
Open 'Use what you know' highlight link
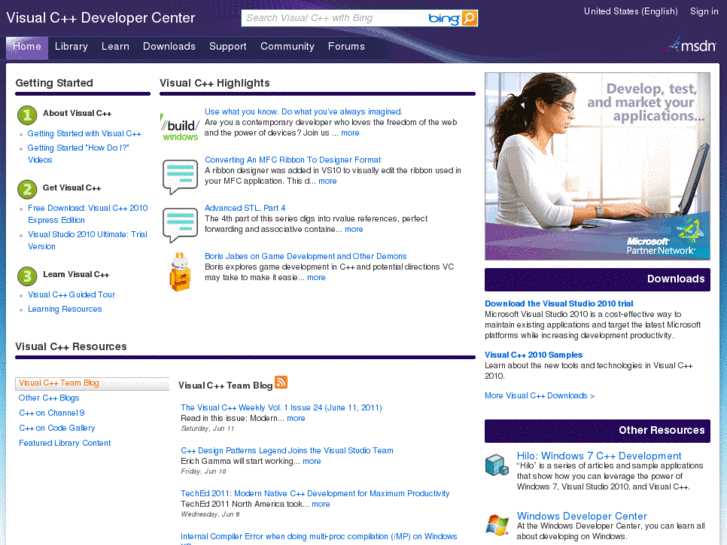[303, 112]
